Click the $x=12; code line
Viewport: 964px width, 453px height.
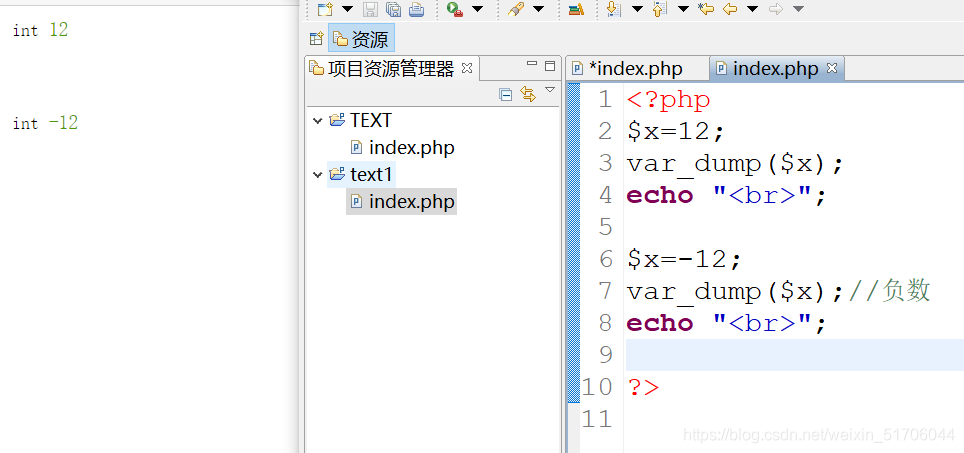click(x=676, y=132)
